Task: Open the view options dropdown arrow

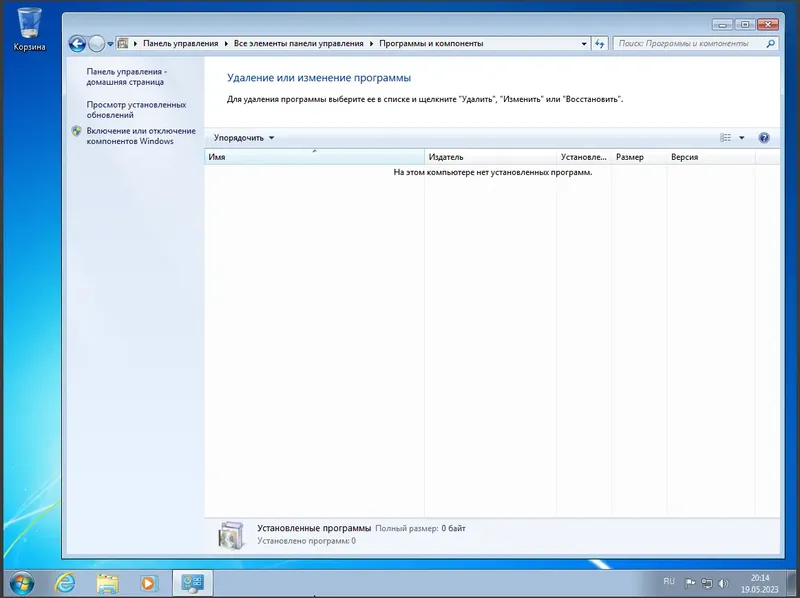Action: coord(742,138)
